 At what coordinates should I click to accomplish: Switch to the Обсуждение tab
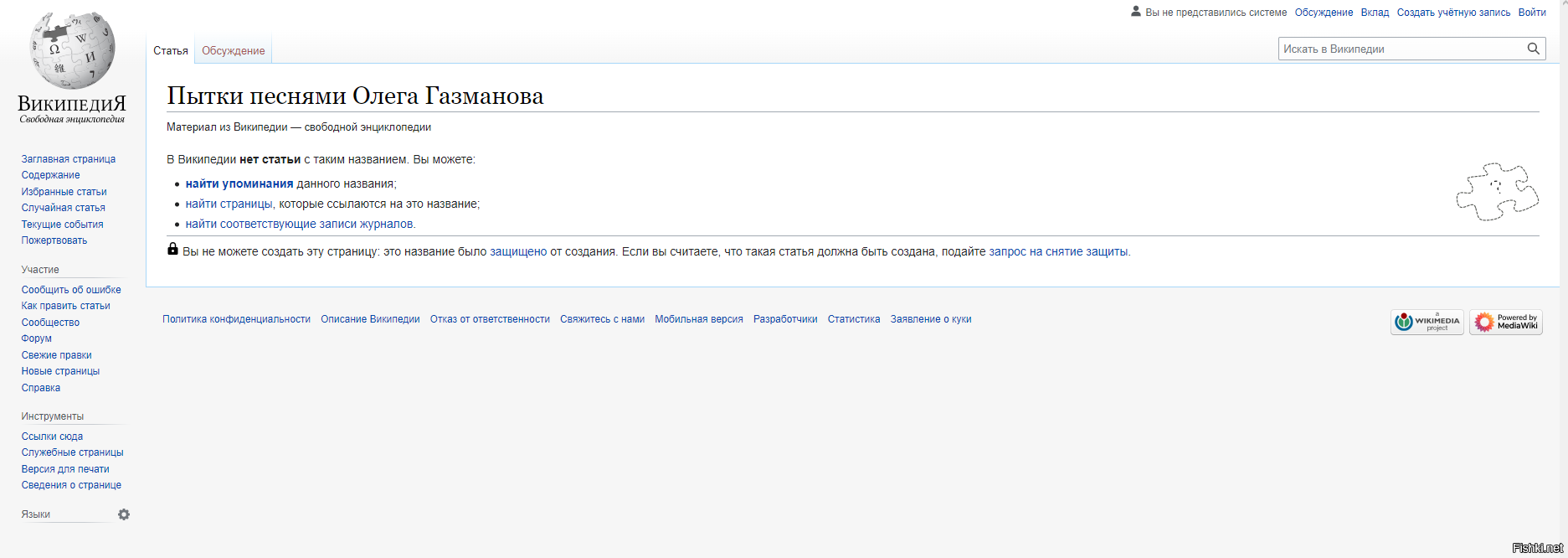coord(234,50)
